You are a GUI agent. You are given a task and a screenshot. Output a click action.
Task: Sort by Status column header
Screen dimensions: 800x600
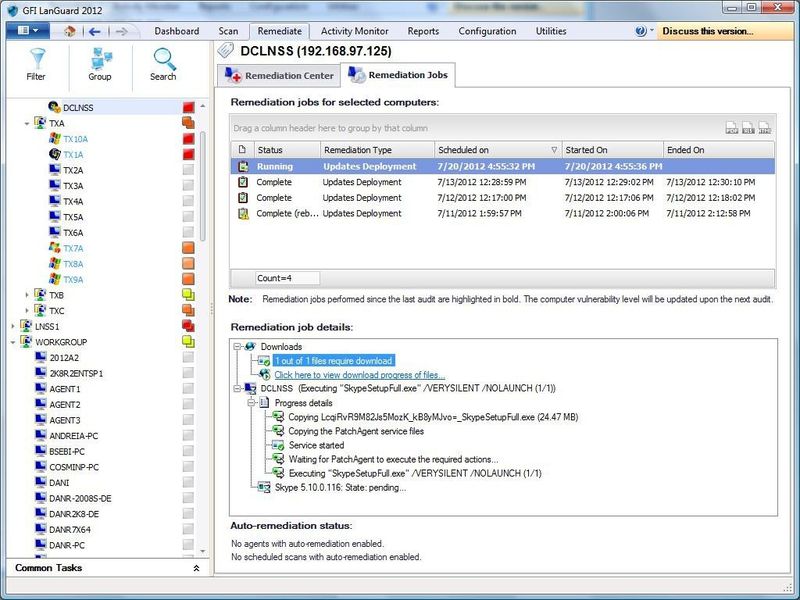point(287,149)
